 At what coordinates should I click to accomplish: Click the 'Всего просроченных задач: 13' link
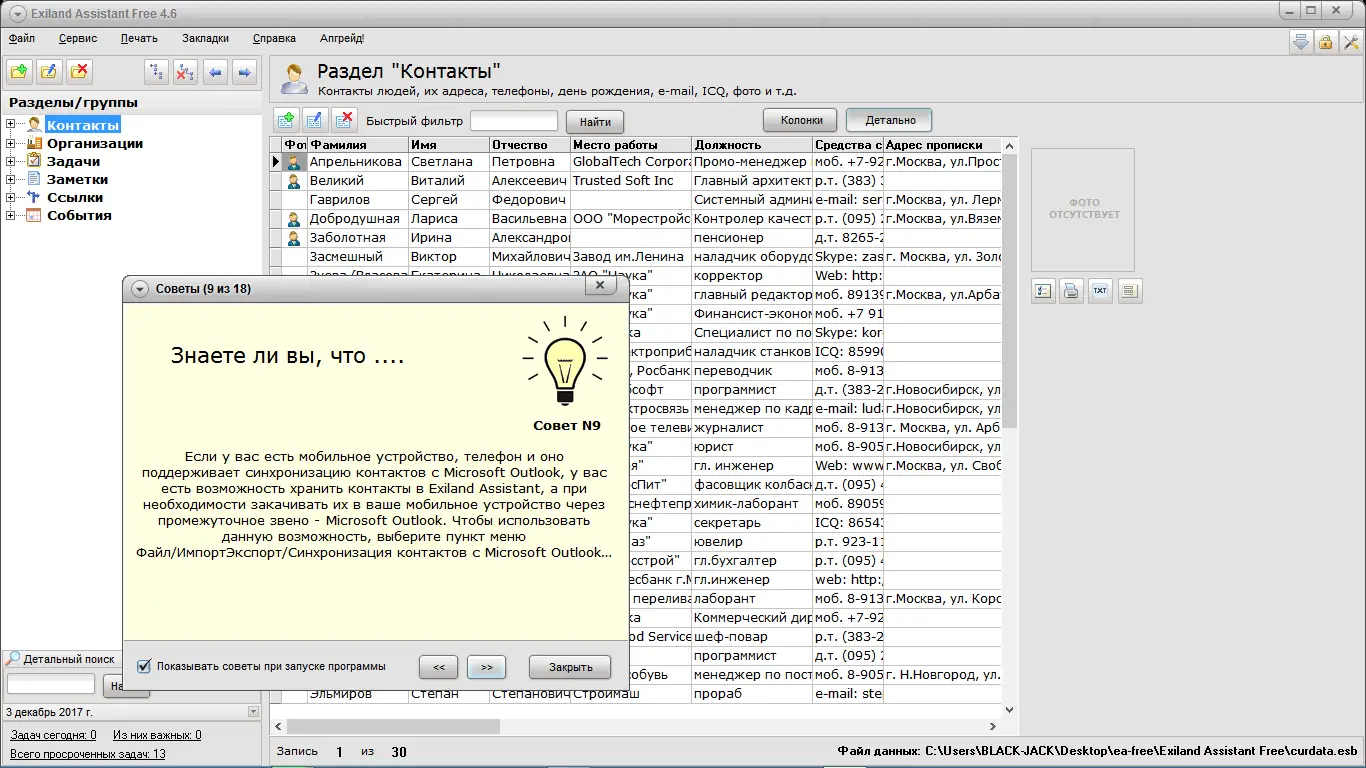[88, 754]
